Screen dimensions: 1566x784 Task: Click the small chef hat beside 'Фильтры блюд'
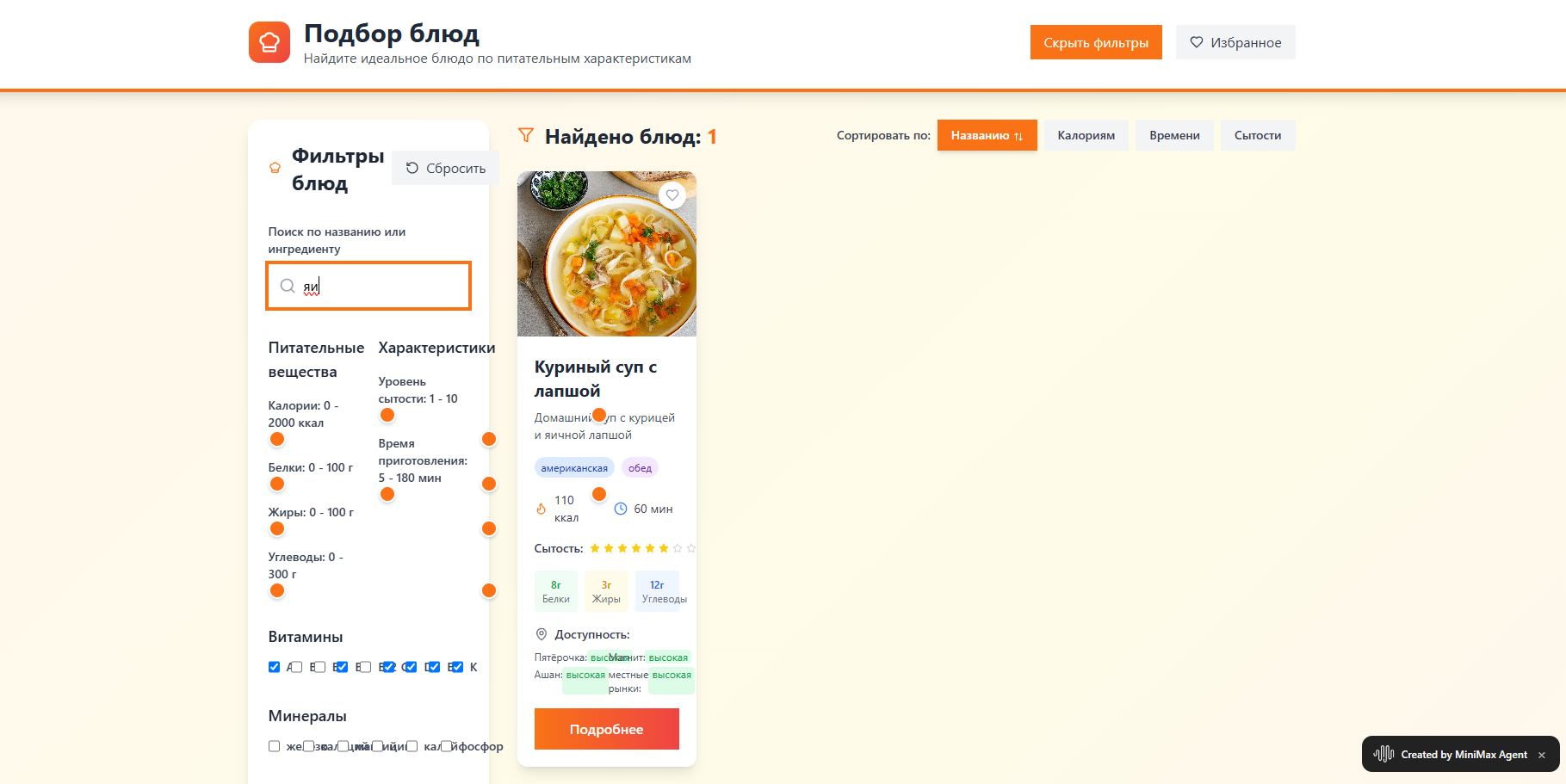(275, 168)
